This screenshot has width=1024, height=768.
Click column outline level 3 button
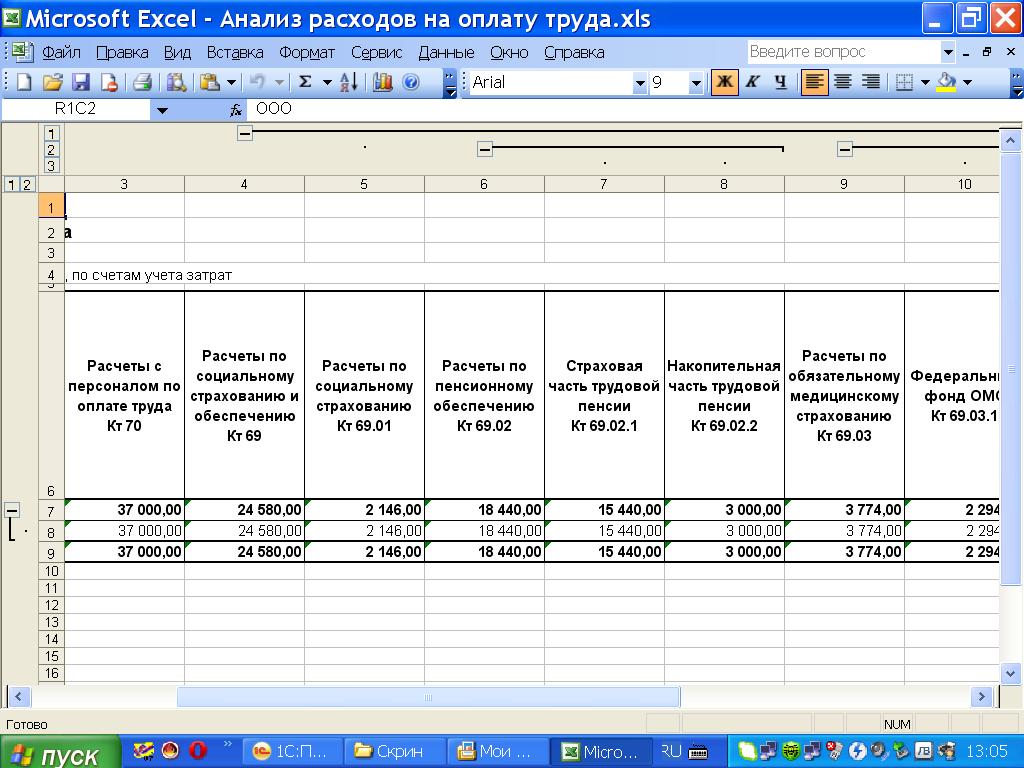[51, 166]
